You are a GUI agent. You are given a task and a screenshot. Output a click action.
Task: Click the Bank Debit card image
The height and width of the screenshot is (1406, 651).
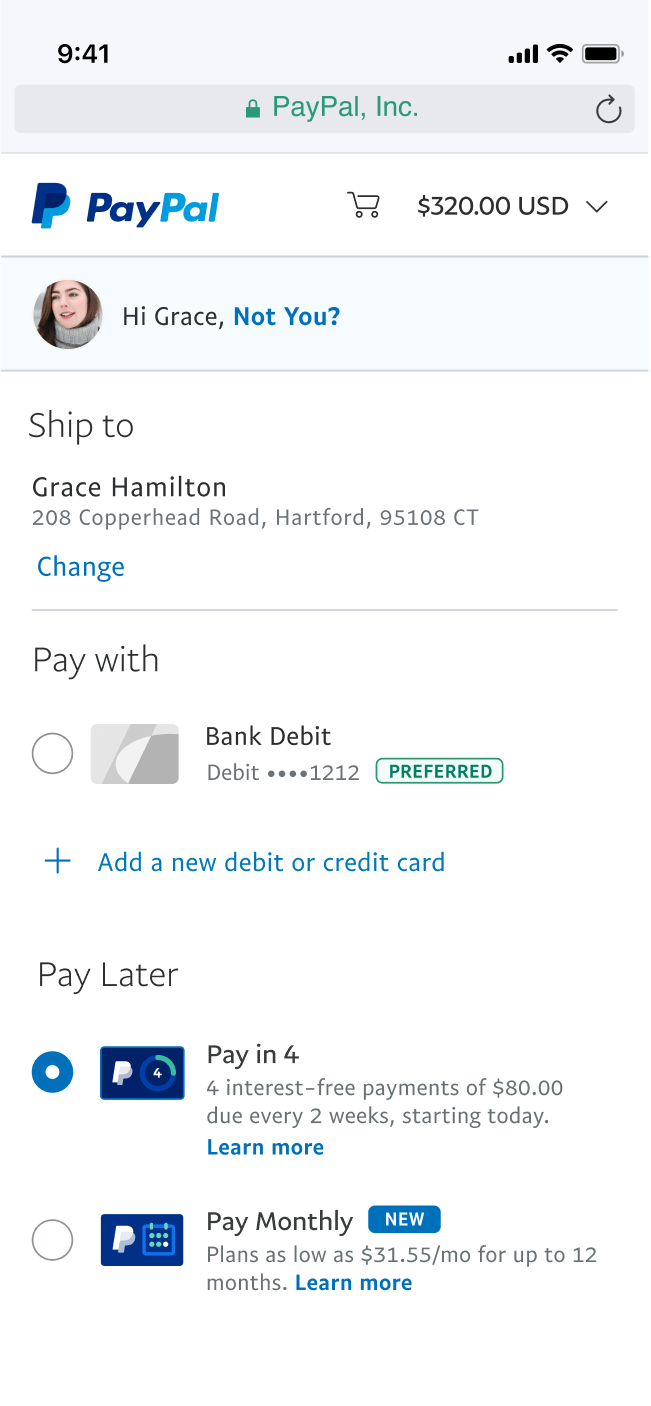click(x=135, y=754)
